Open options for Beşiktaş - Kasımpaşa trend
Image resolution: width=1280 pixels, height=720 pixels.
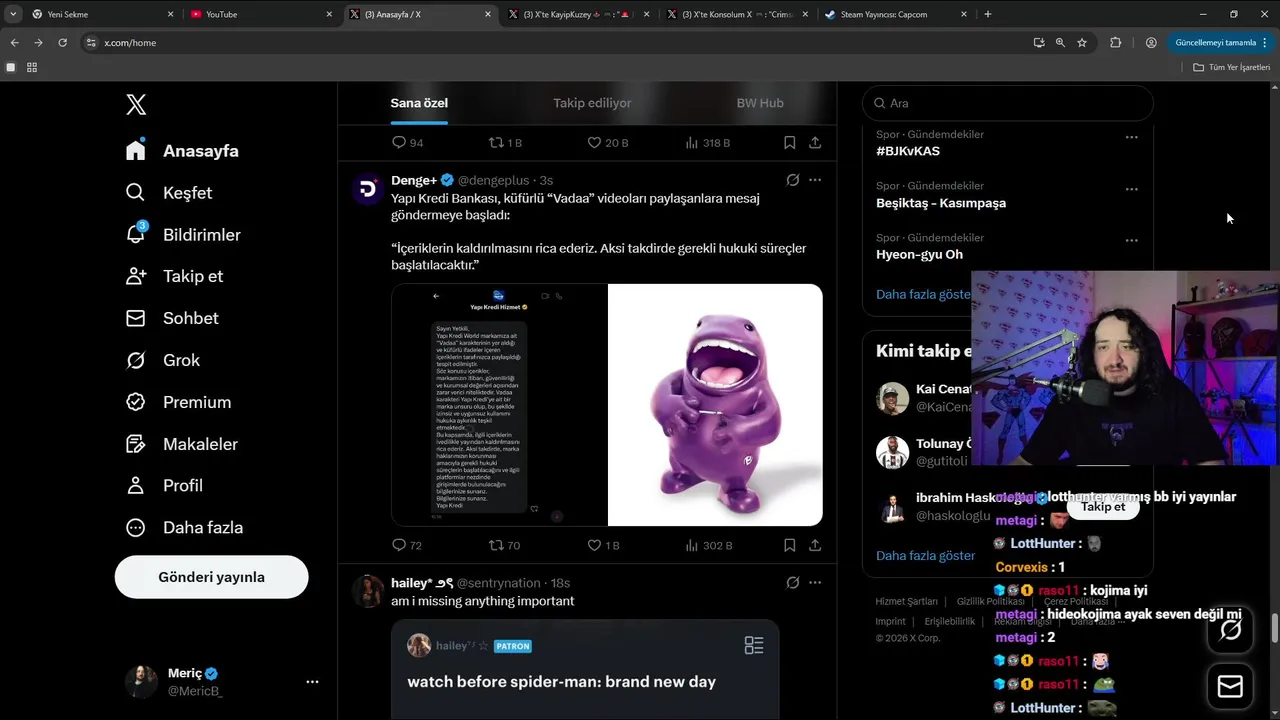(x=1131, y=189)
